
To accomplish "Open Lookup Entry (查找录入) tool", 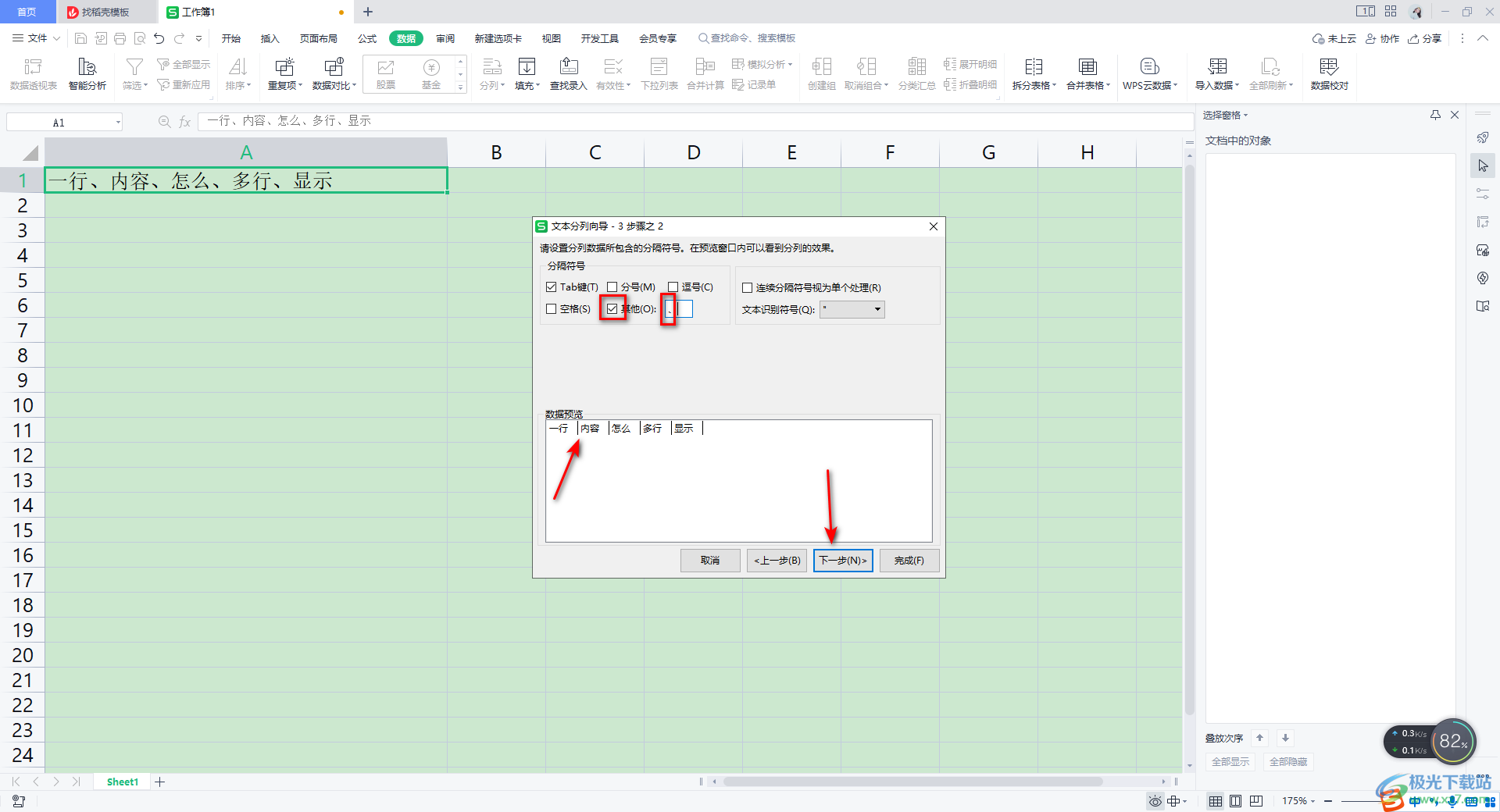I will click(569, 74).
